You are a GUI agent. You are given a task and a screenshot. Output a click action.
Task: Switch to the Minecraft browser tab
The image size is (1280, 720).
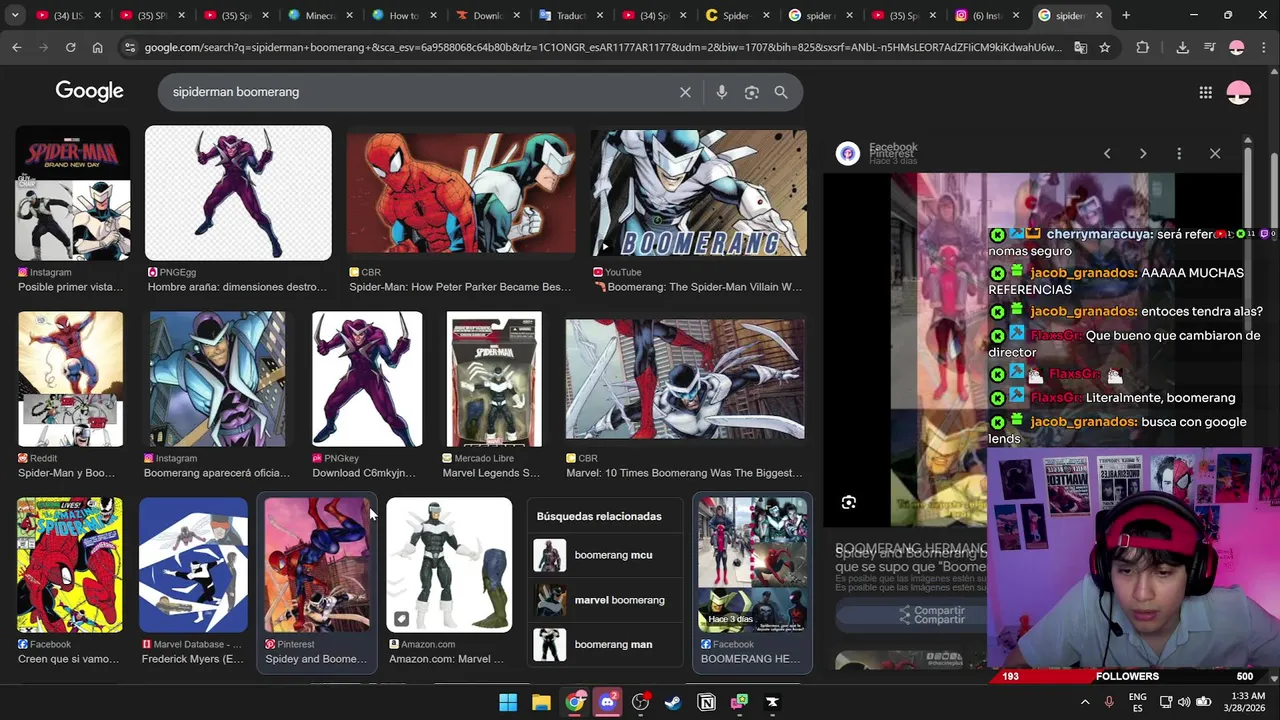[x=320, y=15]
